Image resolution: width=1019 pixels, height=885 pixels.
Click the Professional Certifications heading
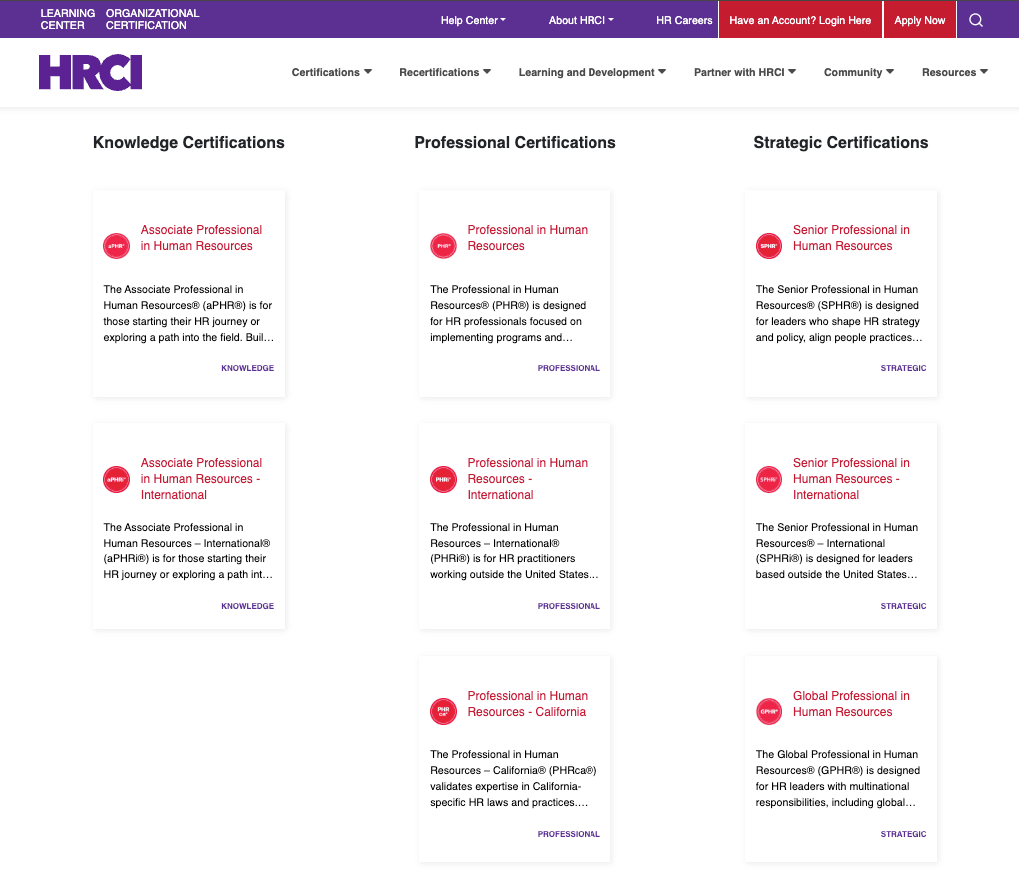[515, 142]
